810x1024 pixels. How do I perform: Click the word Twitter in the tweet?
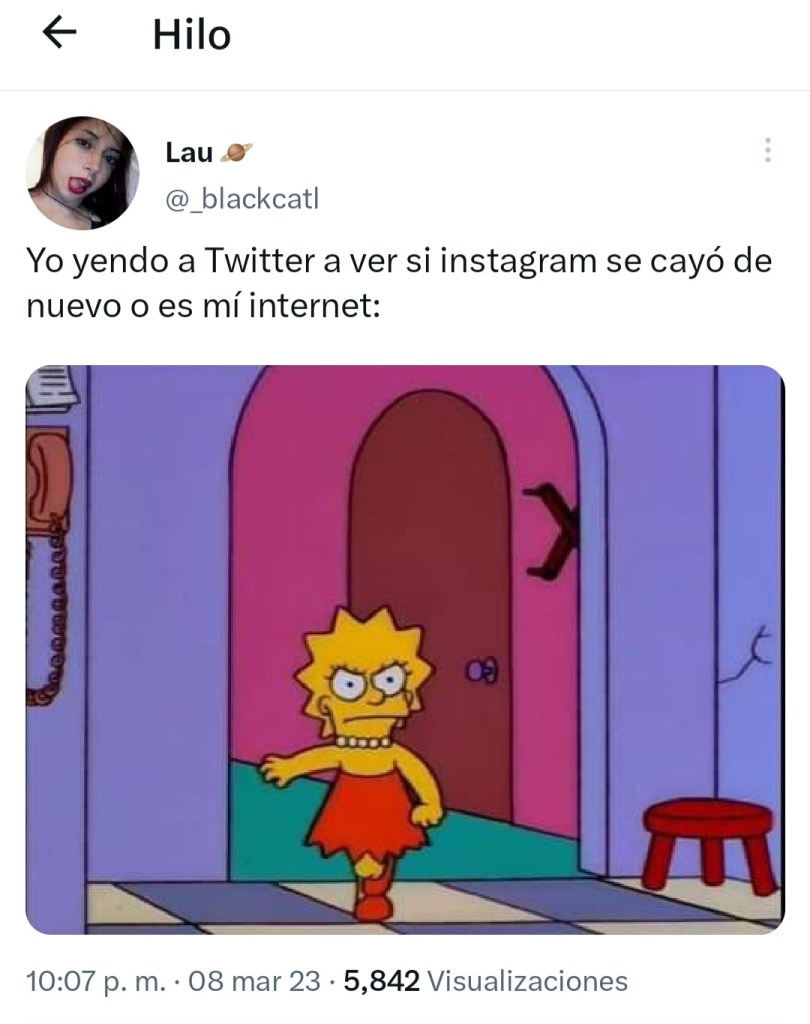[259, 261]
